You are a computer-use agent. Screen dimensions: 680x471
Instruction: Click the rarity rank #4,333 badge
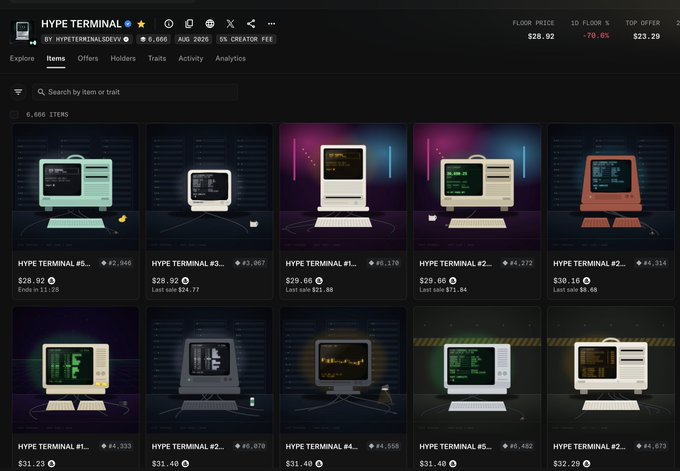click(116, 446)
